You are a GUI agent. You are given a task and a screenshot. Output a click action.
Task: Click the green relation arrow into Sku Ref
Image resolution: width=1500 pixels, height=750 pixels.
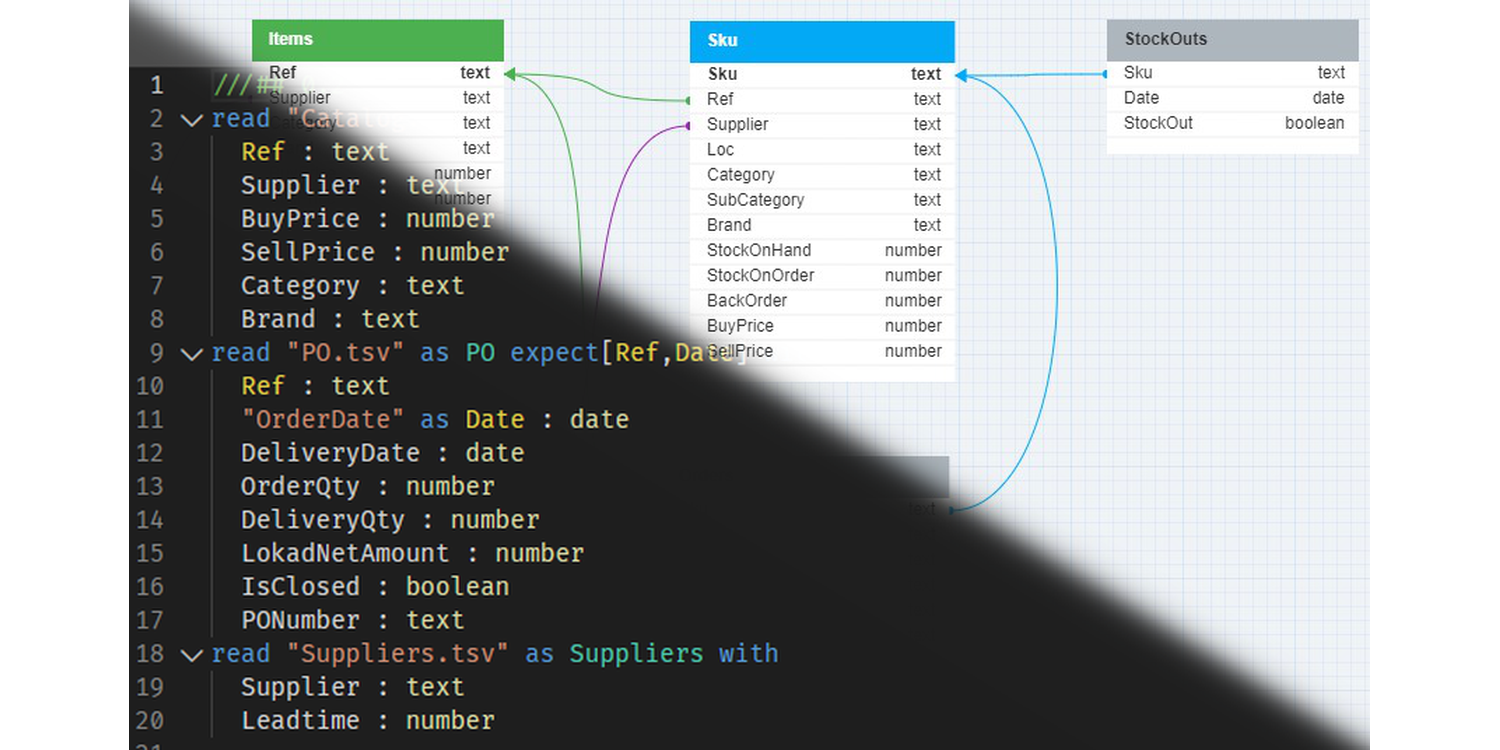pos(689,99)
